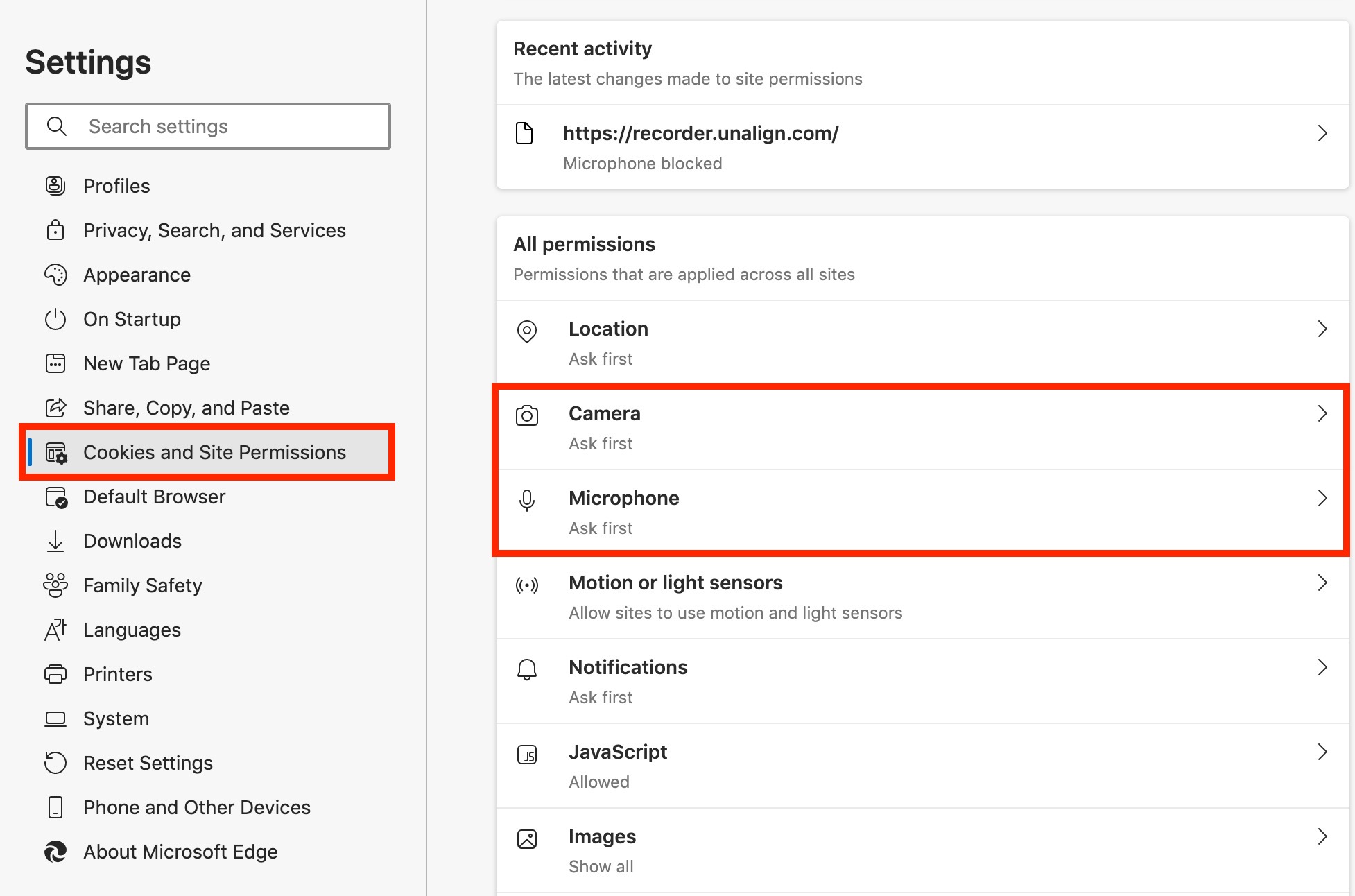Select Reset Settings in sidebar
Screen dimensions: 1355x896
[208, 763]
